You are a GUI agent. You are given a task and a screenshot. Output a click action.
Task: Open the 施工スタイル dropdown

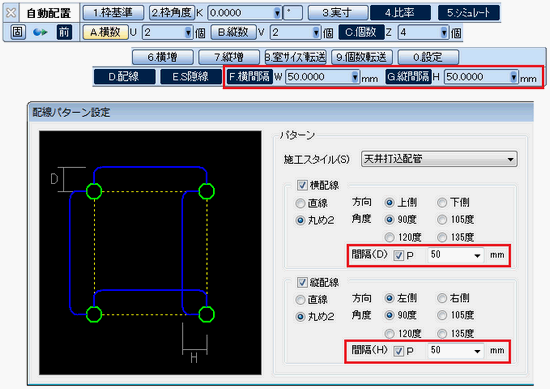click(x=439, y=159)
